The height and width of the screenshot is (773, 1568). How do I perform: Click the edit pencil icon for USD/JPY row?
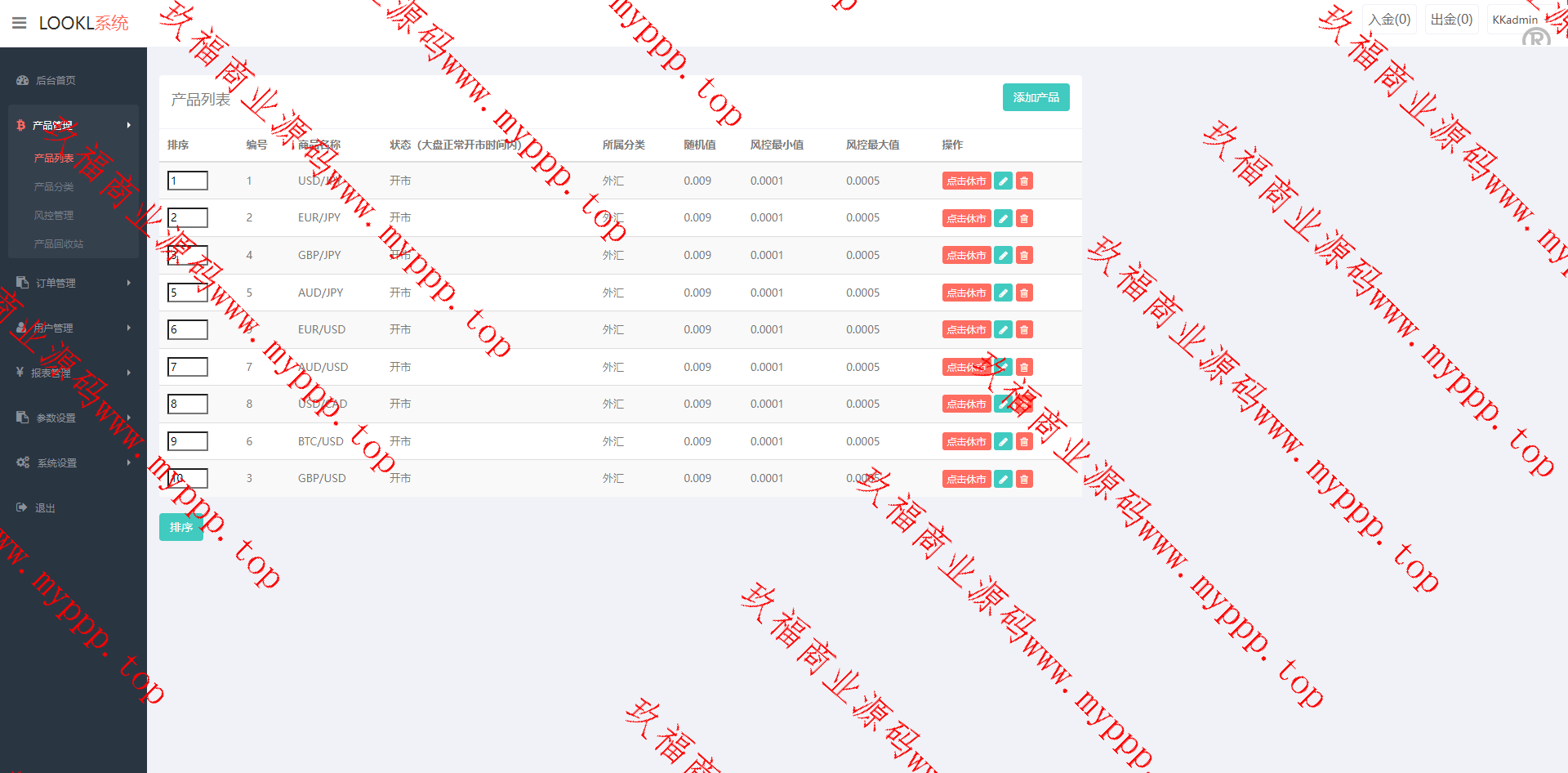pyautogui.click(x=1003, y=181)
